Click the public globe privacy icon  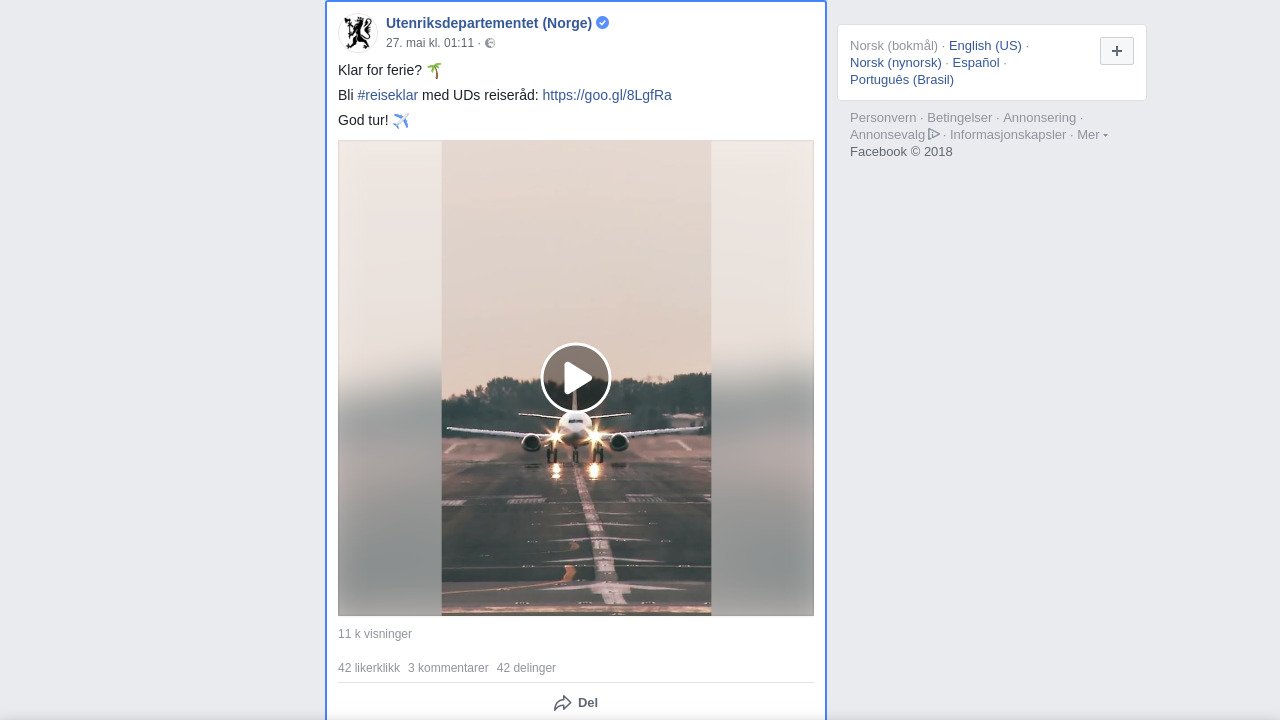(490, 43)
